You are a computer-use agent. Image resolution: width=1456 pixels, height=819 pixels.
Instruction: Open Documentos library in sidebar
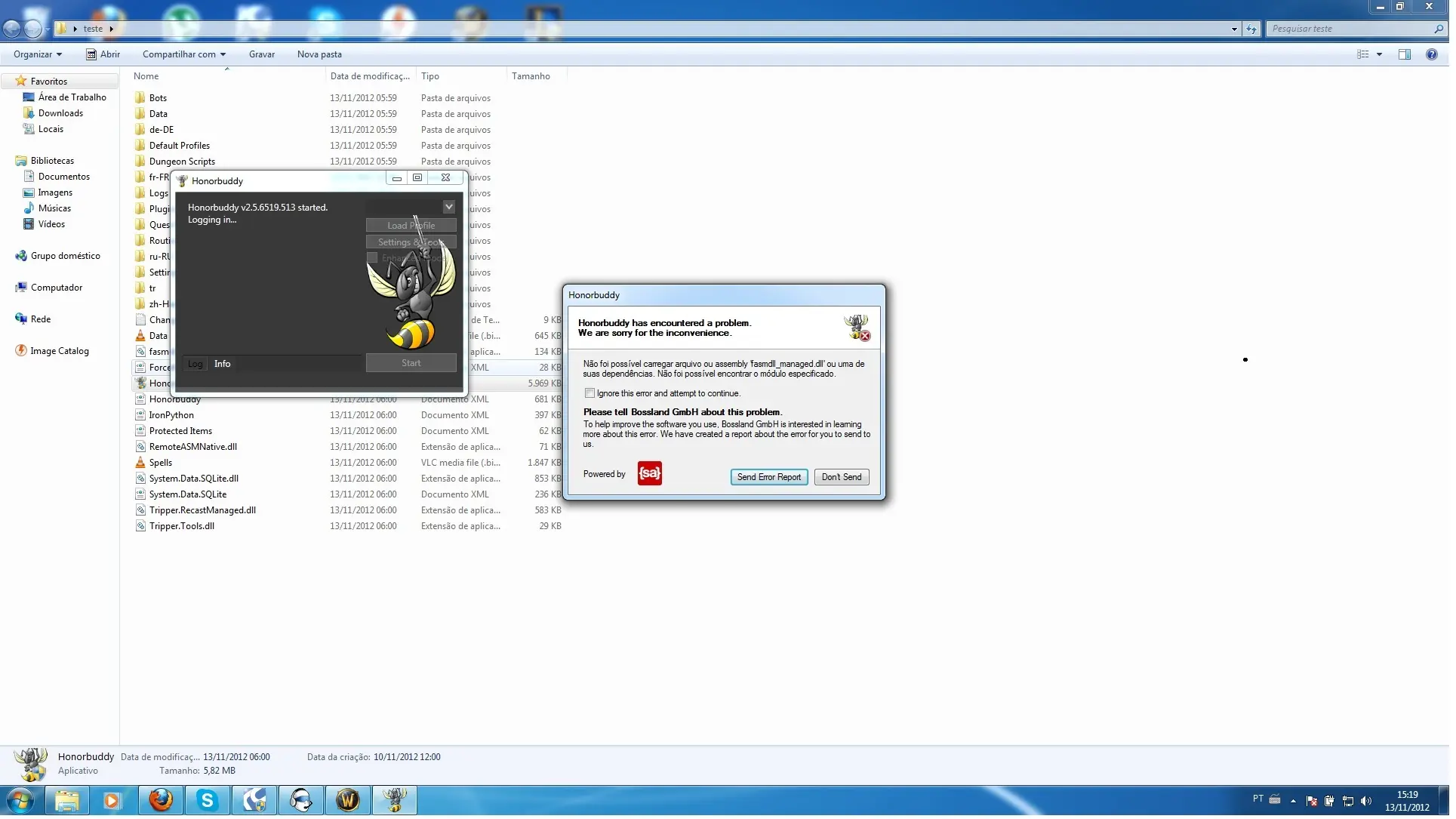tap(64, 177)
